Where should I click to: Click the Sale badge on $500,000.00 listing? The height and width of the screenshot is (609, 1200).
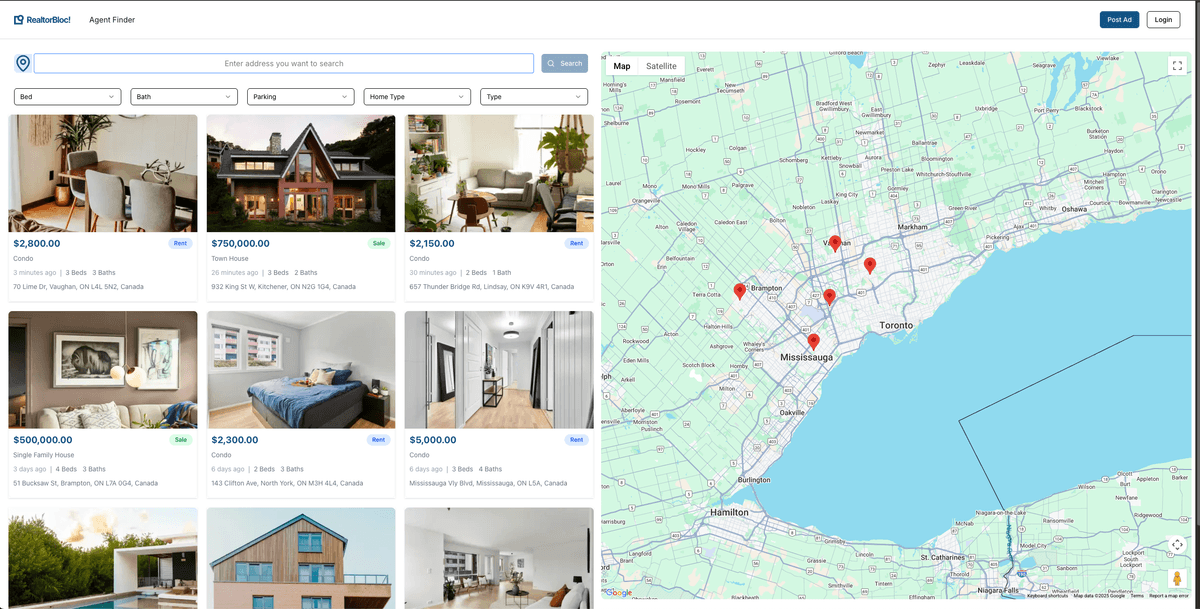[x=181, y=440]
